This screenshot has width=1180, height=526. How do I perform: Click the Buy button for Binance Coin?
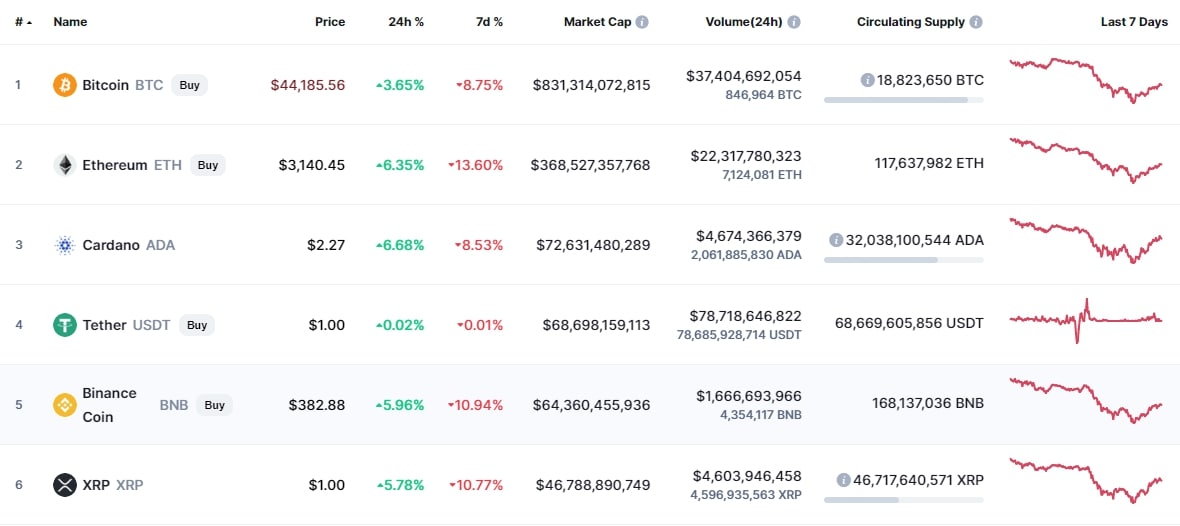[214, 405]
